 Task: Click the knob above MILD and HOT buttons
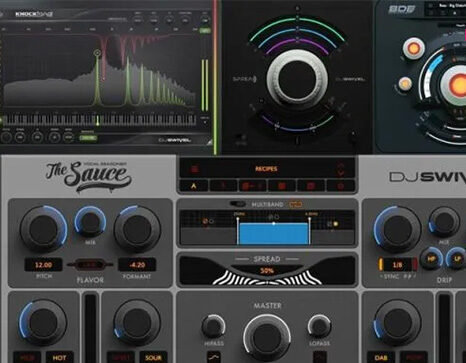point(43,323)
